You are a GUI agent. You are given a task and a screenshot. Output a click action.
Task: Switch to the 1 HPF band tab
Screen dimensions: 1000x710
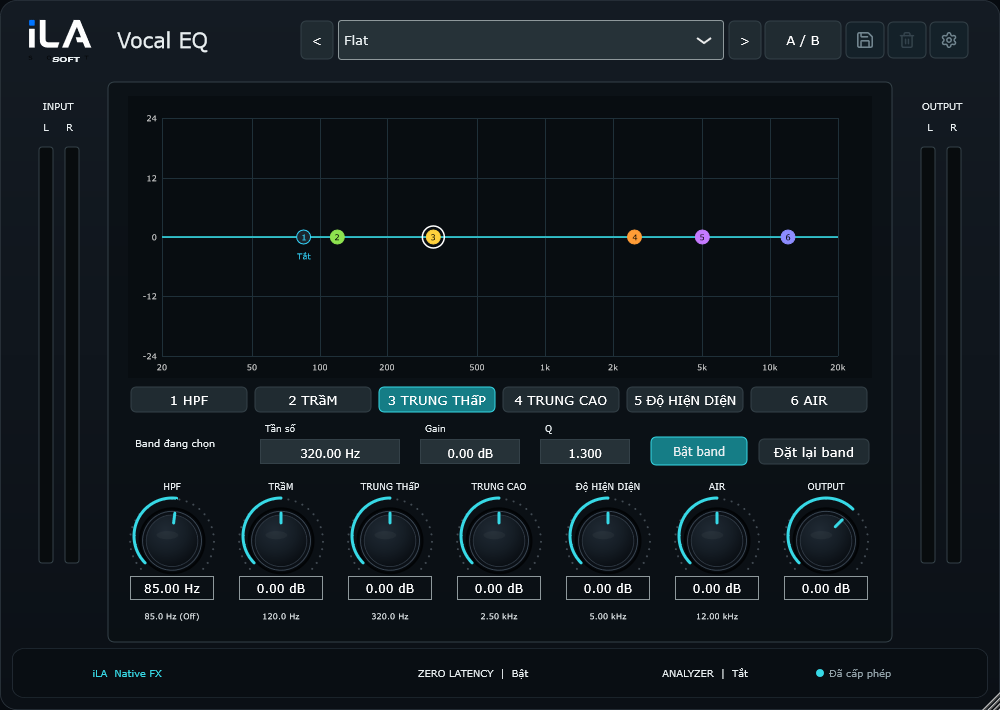[189, 400]
